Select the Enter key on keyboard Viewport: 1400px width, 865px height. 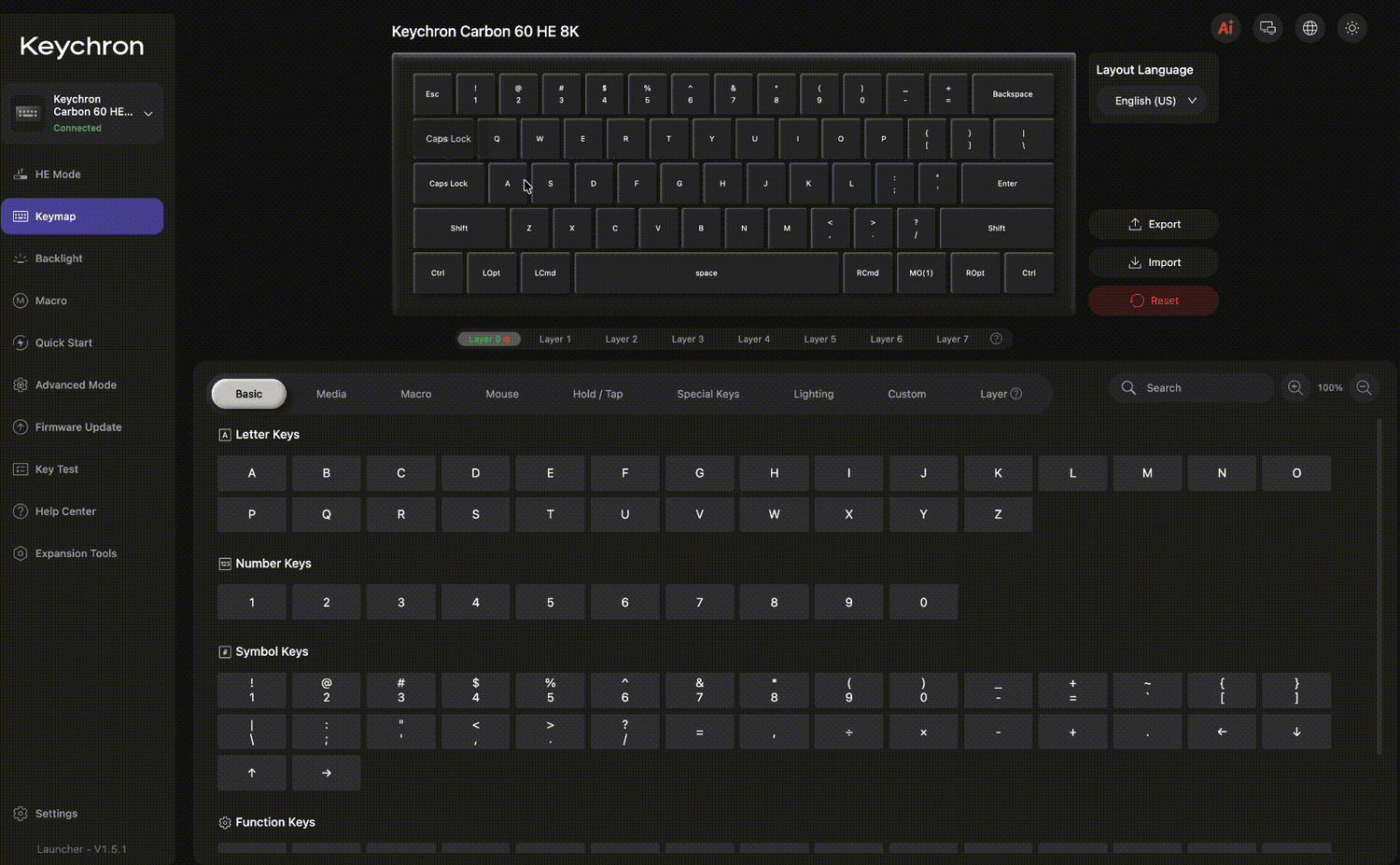[1007, 184]
